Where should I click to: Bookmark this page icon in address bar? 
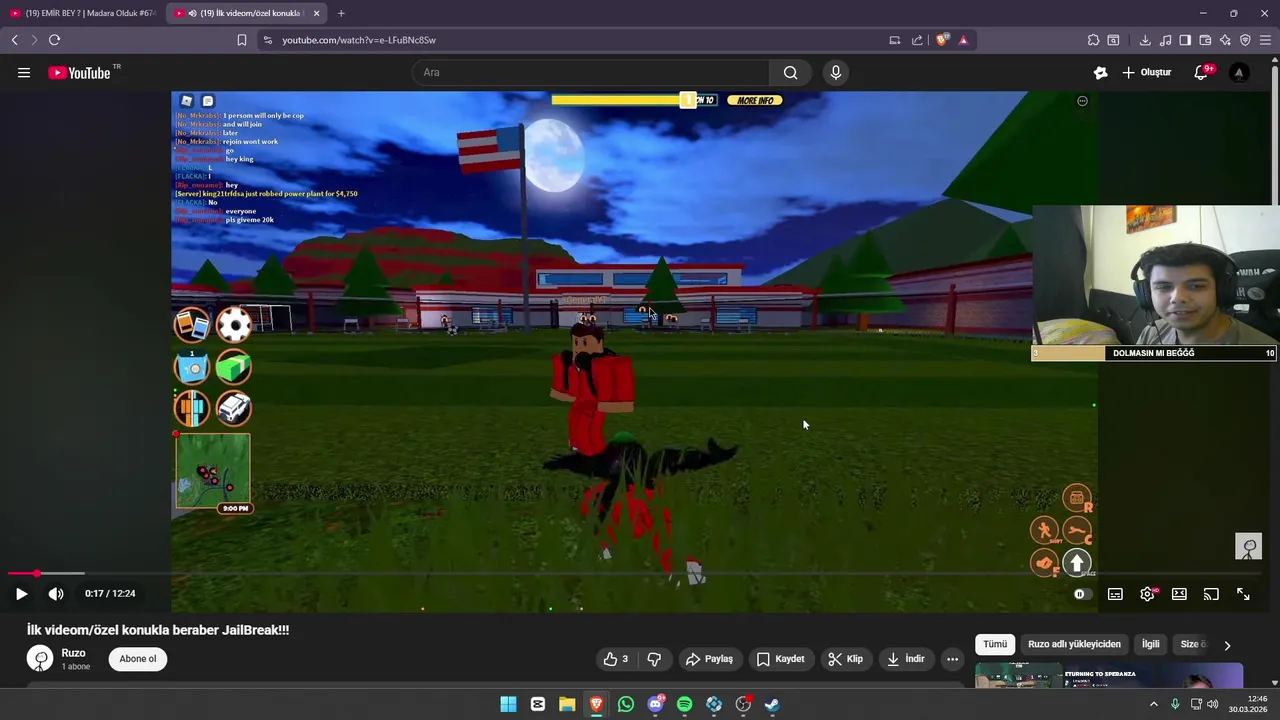pyautogui.click(x=242, y=40)
